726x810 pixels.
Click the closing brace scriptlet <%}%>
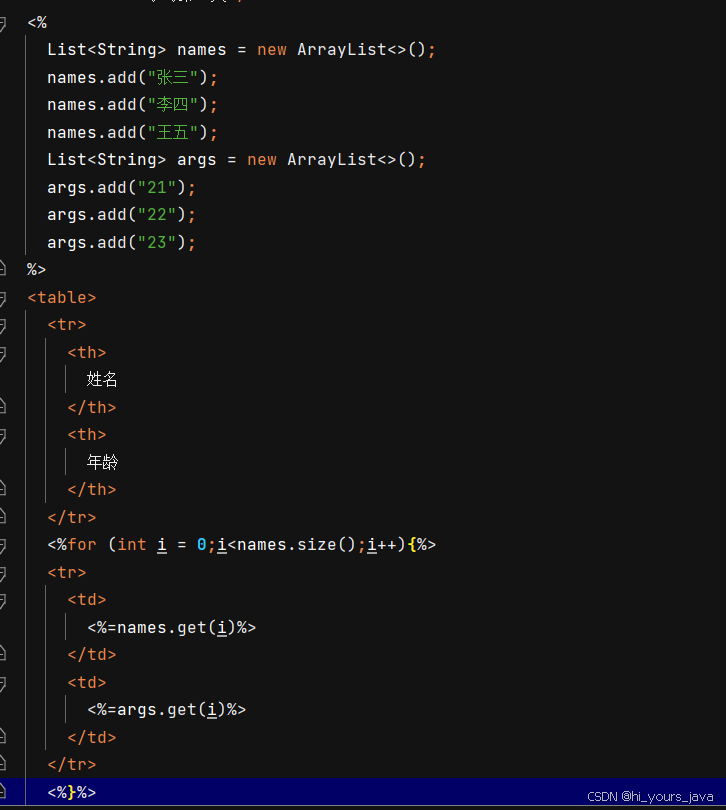(71, 792)
